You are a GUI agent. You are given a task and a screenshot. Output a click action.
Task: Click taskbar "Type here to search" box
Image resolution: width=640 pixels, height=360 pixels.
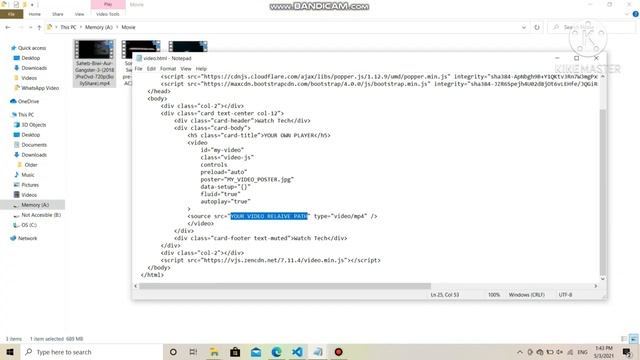(x=91, y=352)
